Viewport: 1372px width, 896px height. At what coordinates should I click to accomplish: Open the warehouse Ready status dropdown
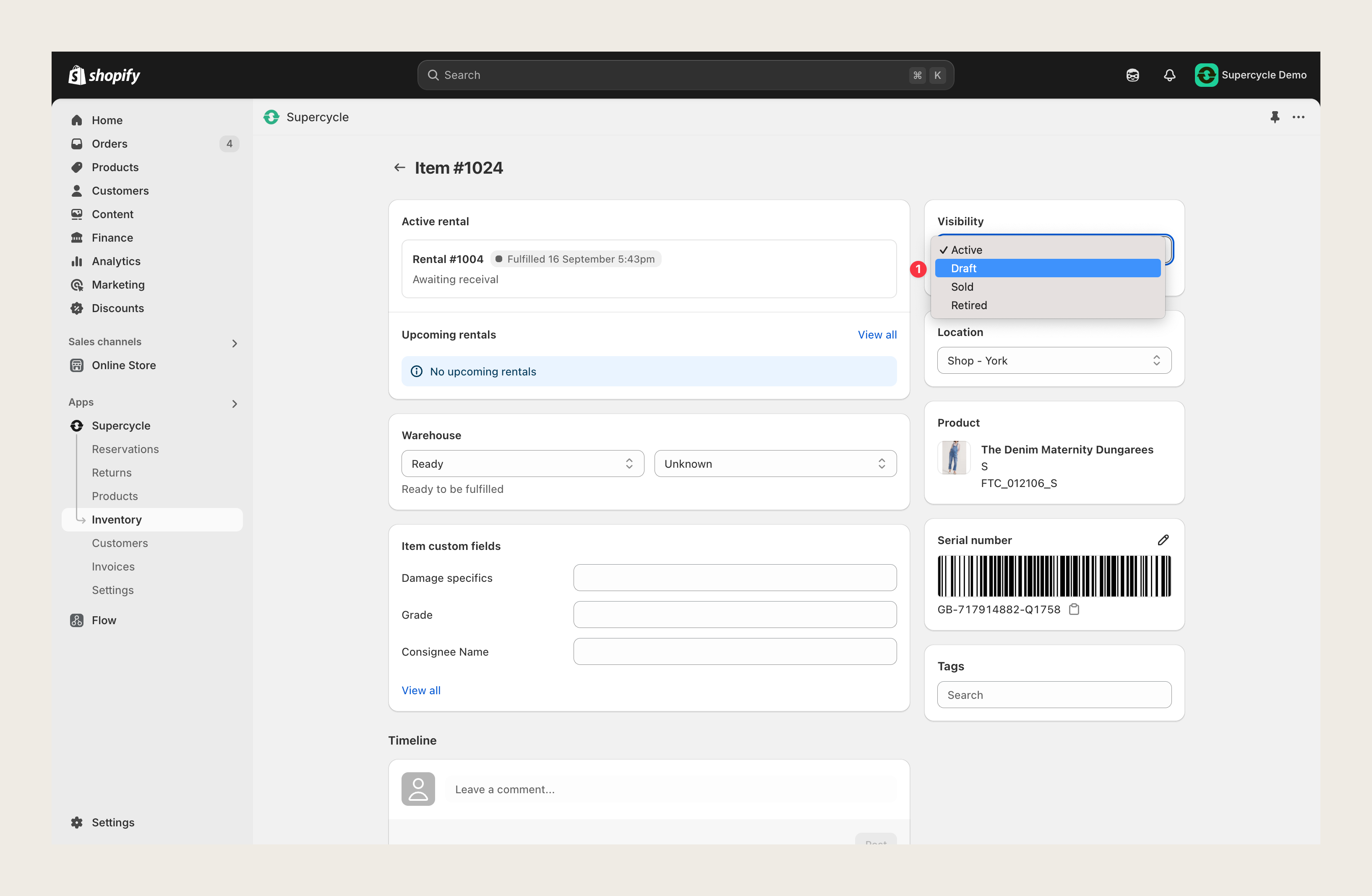coord(522,463)
